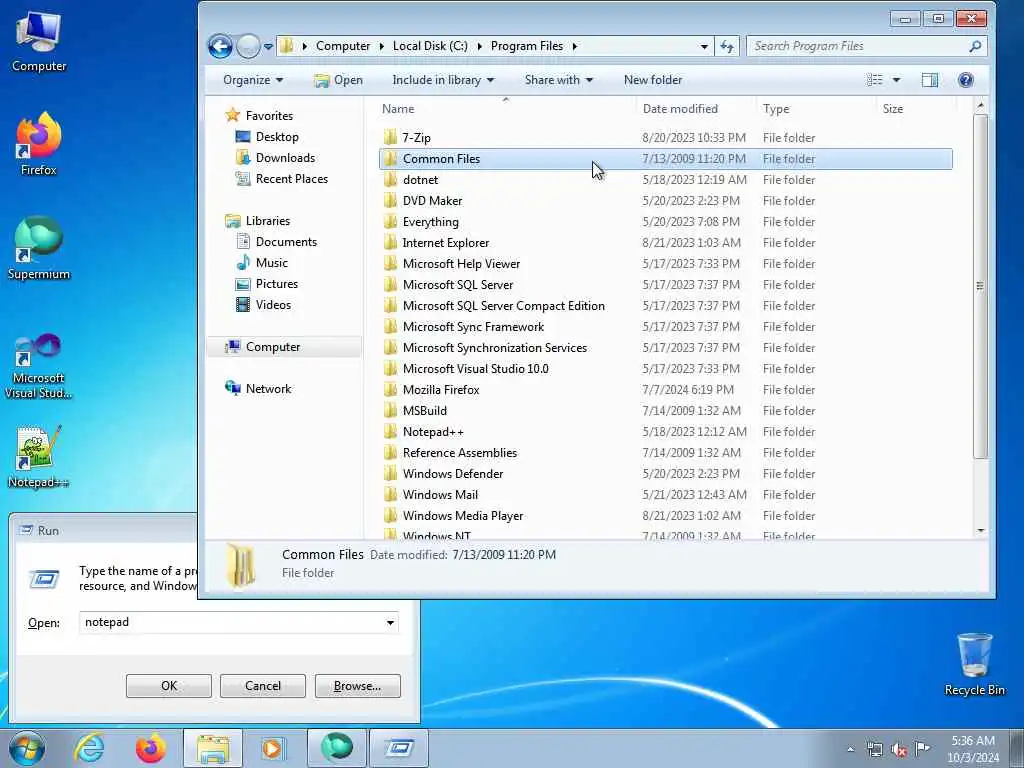Image resolution: width=1024 pixels, height=768 pixels.
Task: Select the Music library
Action: (272, 263)
